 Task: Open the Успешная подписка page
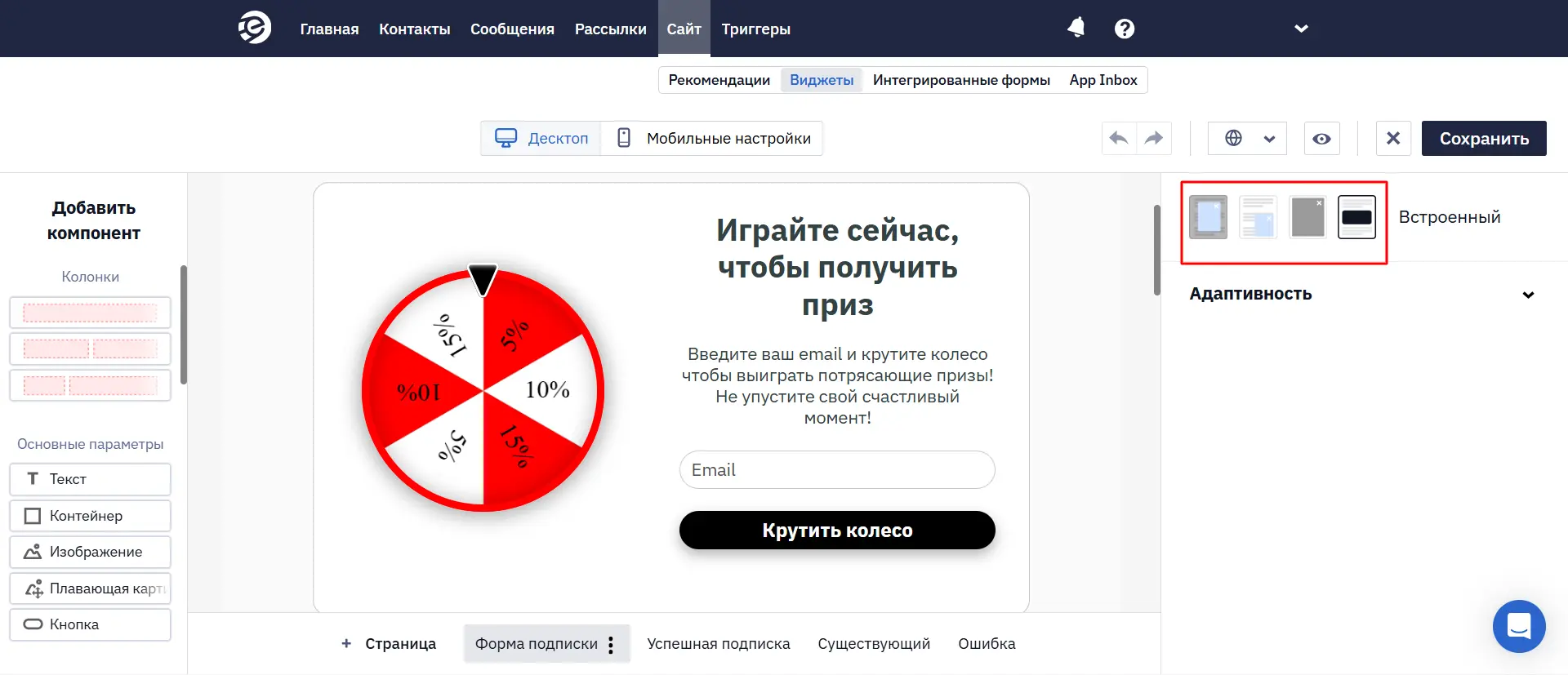(x=719, y=644)
